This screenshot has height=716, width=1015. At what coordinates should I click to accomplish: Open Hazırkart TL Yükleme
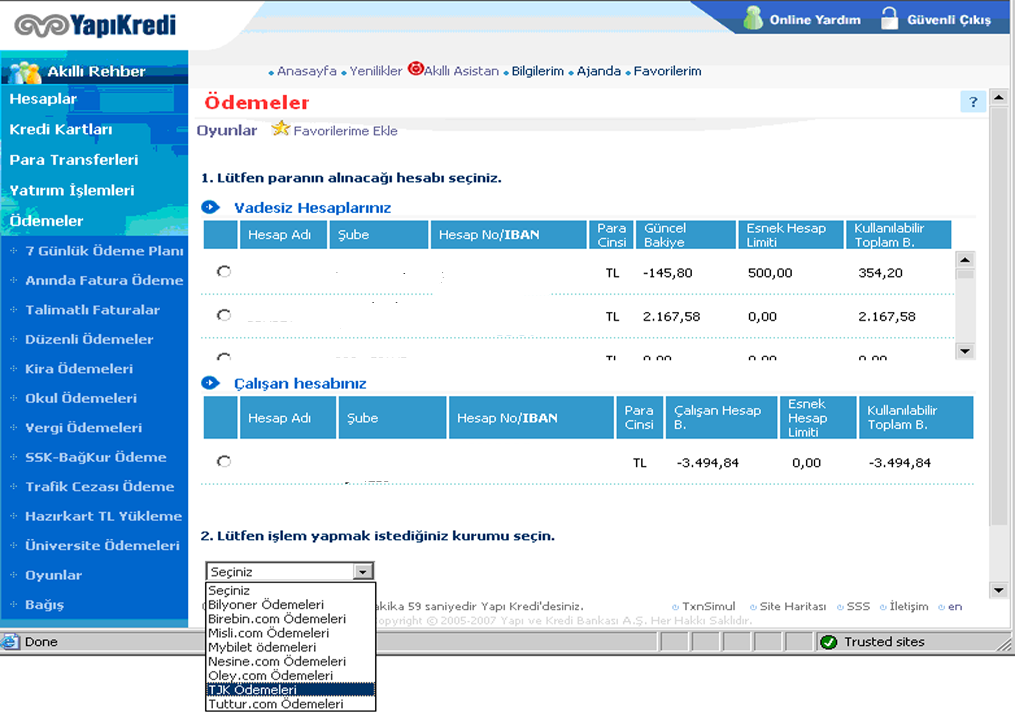[104, 516]
